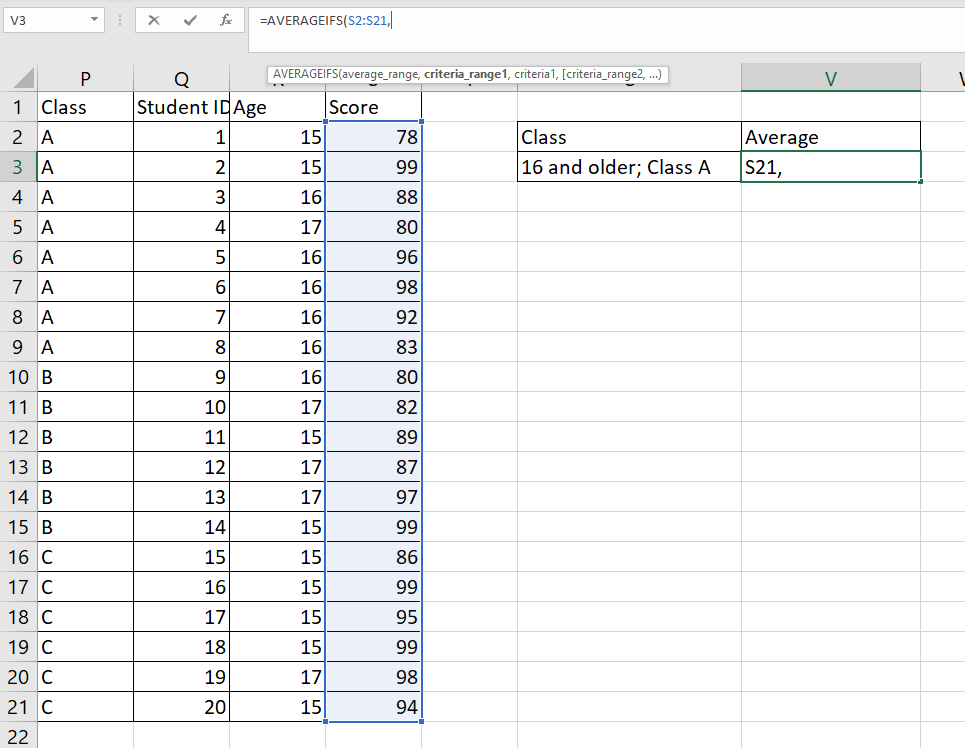Select column V header
965x748 pixels.
pyautogui.click(x=830, y=77)
